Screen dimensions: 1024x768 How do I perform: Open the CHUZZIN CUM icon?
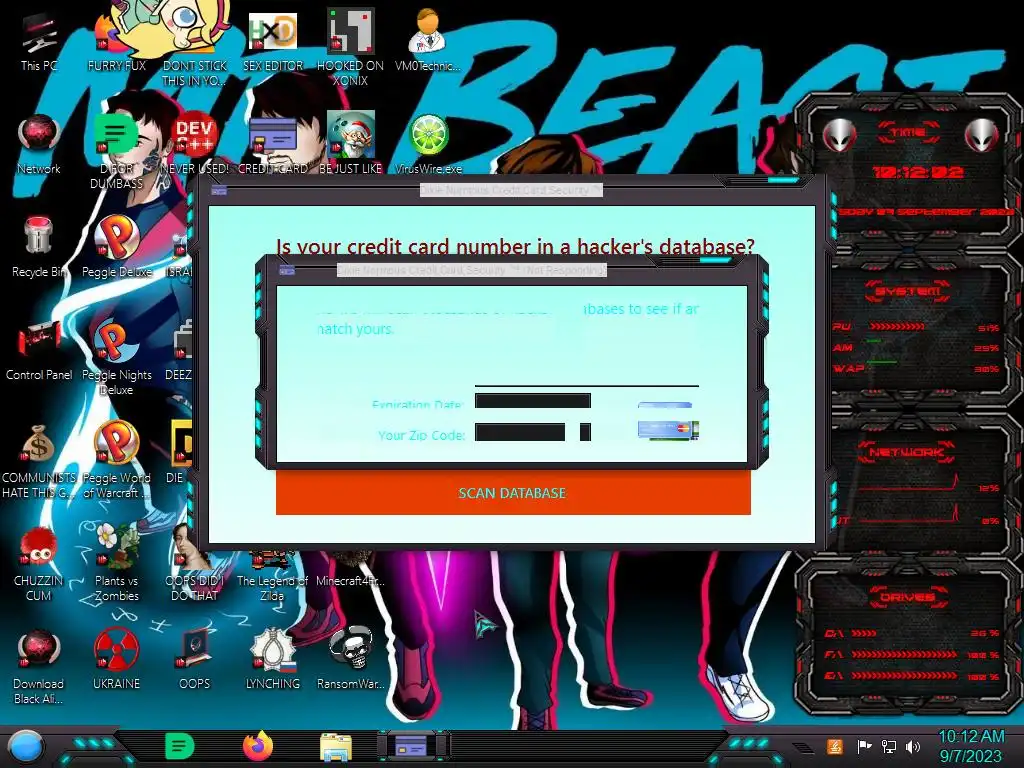click(x=39, y=562)
